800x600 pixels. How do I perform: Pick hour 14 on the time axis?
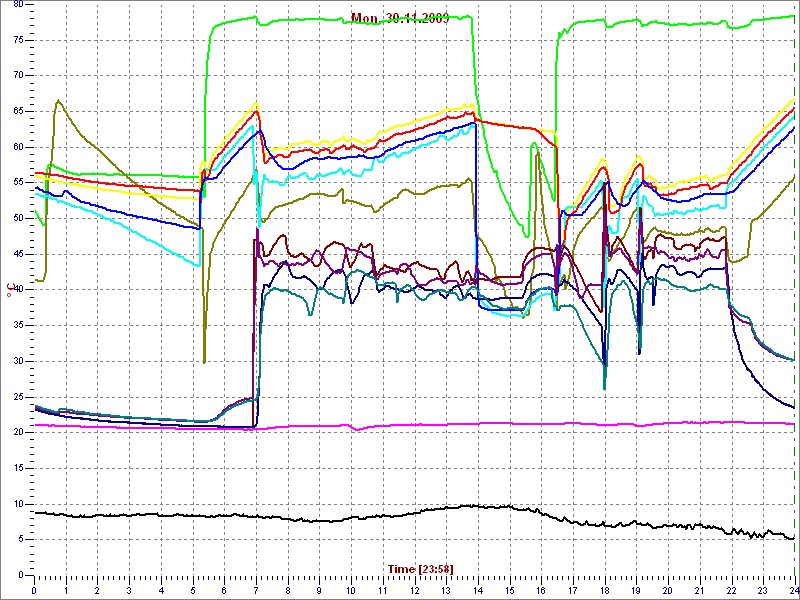[x=478, y=588]
